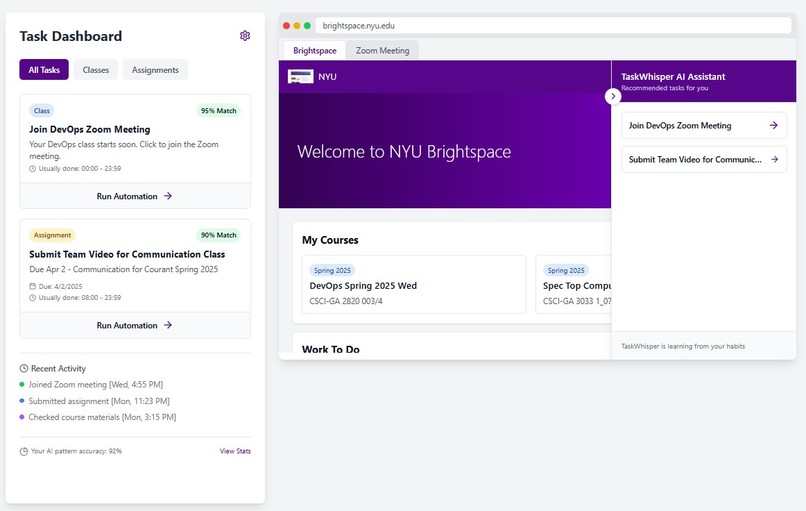Click the My Courses heading
Screen dimensions: 806x511
click(330, 240)
